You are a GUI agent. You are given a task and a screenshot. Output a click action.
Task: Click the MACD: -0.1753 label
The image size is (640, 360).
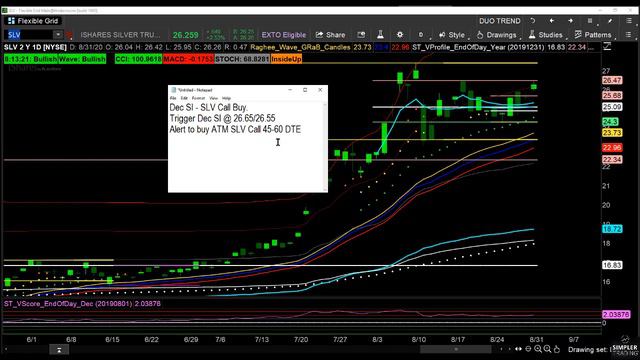(x=189, y=59)
